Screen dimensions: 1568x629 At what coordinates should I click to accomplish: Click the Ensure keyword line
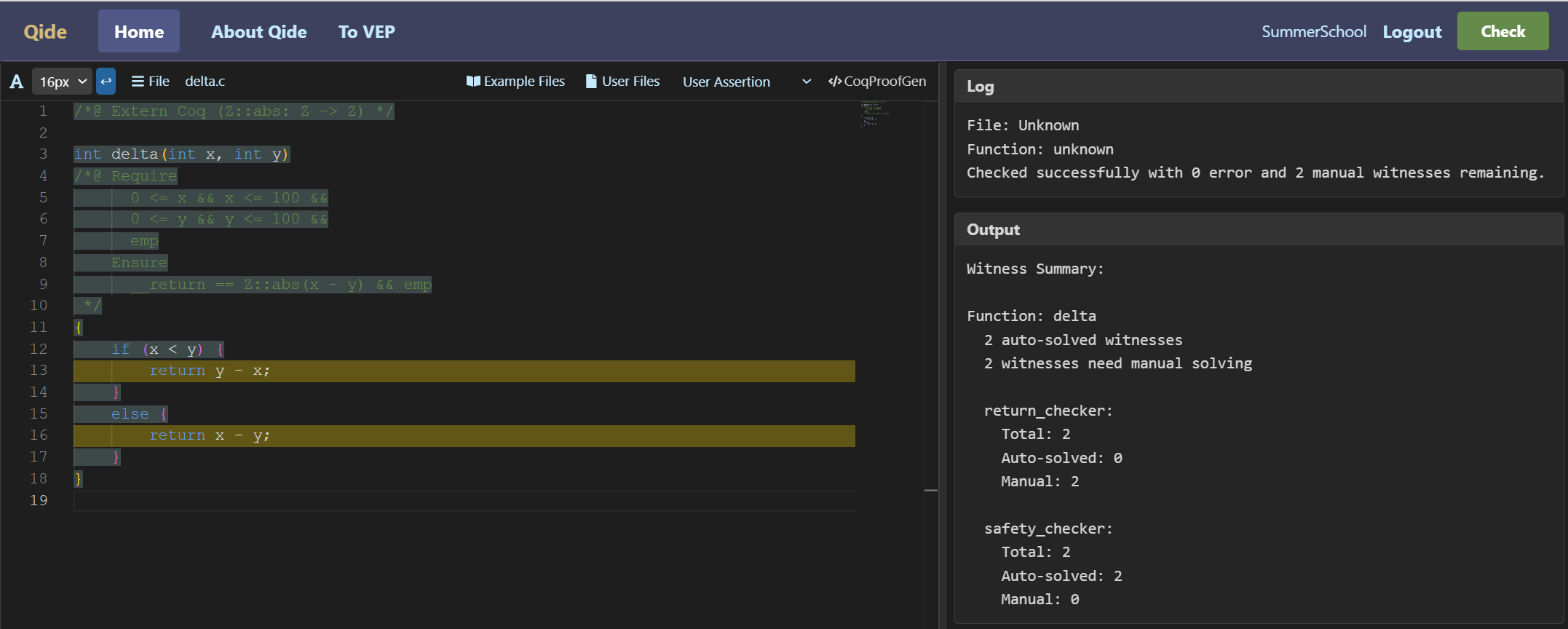click(x=139, y=263)
